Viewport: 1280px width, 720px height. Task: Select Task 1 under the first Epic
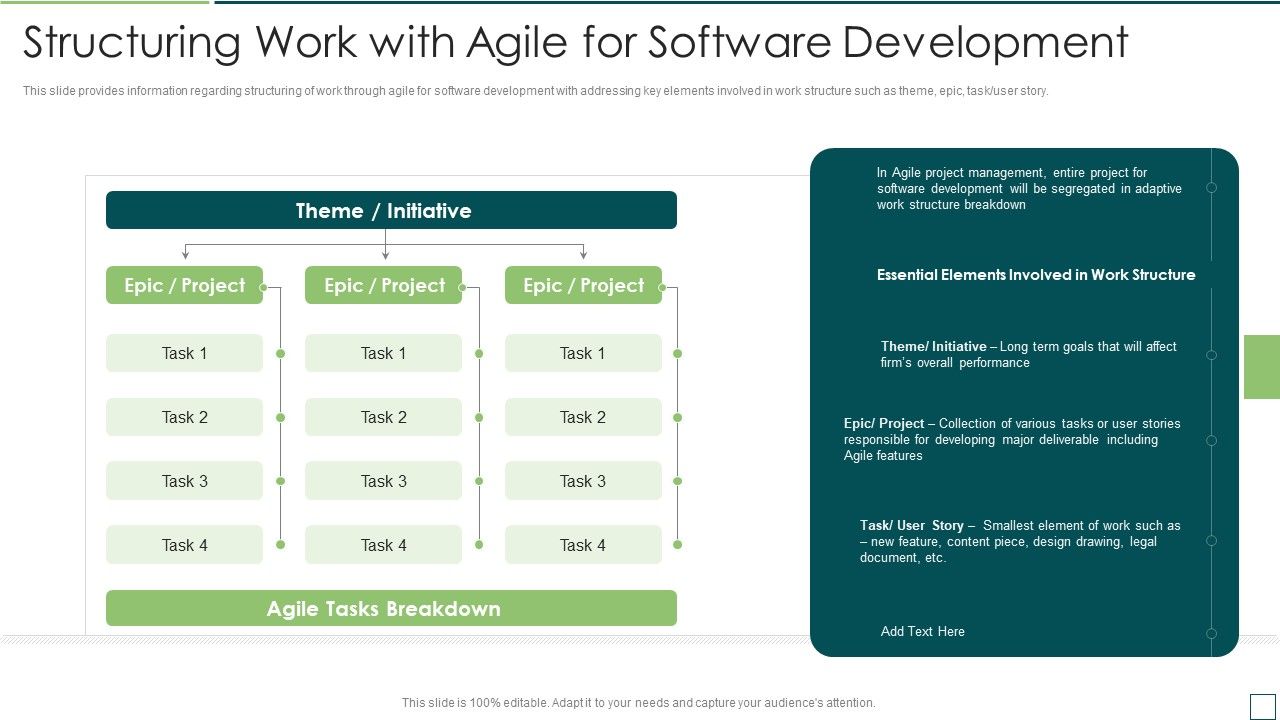pyautogui.click(x=184, y=353)
